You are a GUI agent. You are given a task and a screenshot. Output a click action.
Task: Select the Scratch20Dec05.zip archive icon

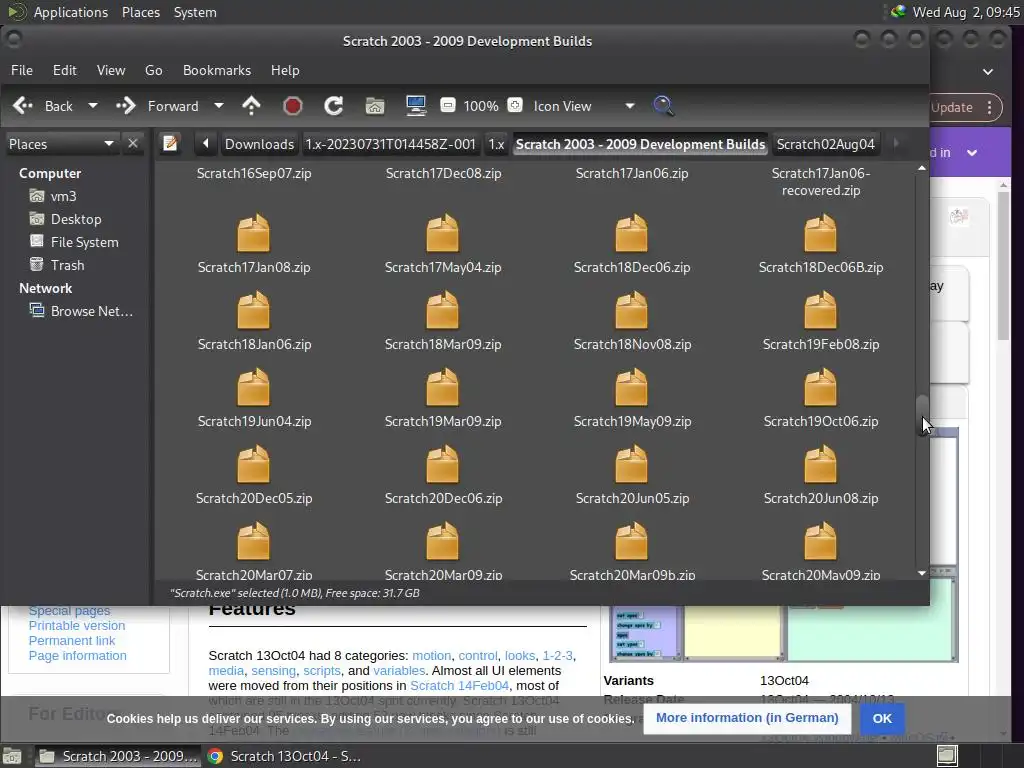coord(253,464)
